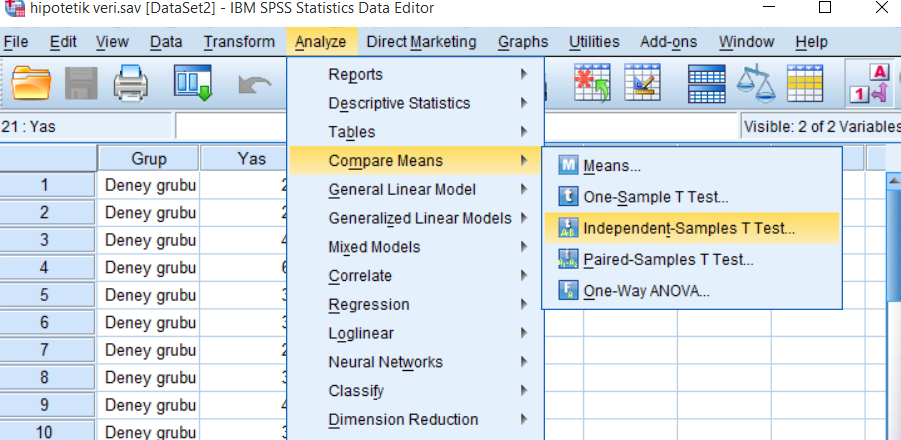Select row header number 1
The width and height of the screenshot is (901, 440).
pos(48,185)
